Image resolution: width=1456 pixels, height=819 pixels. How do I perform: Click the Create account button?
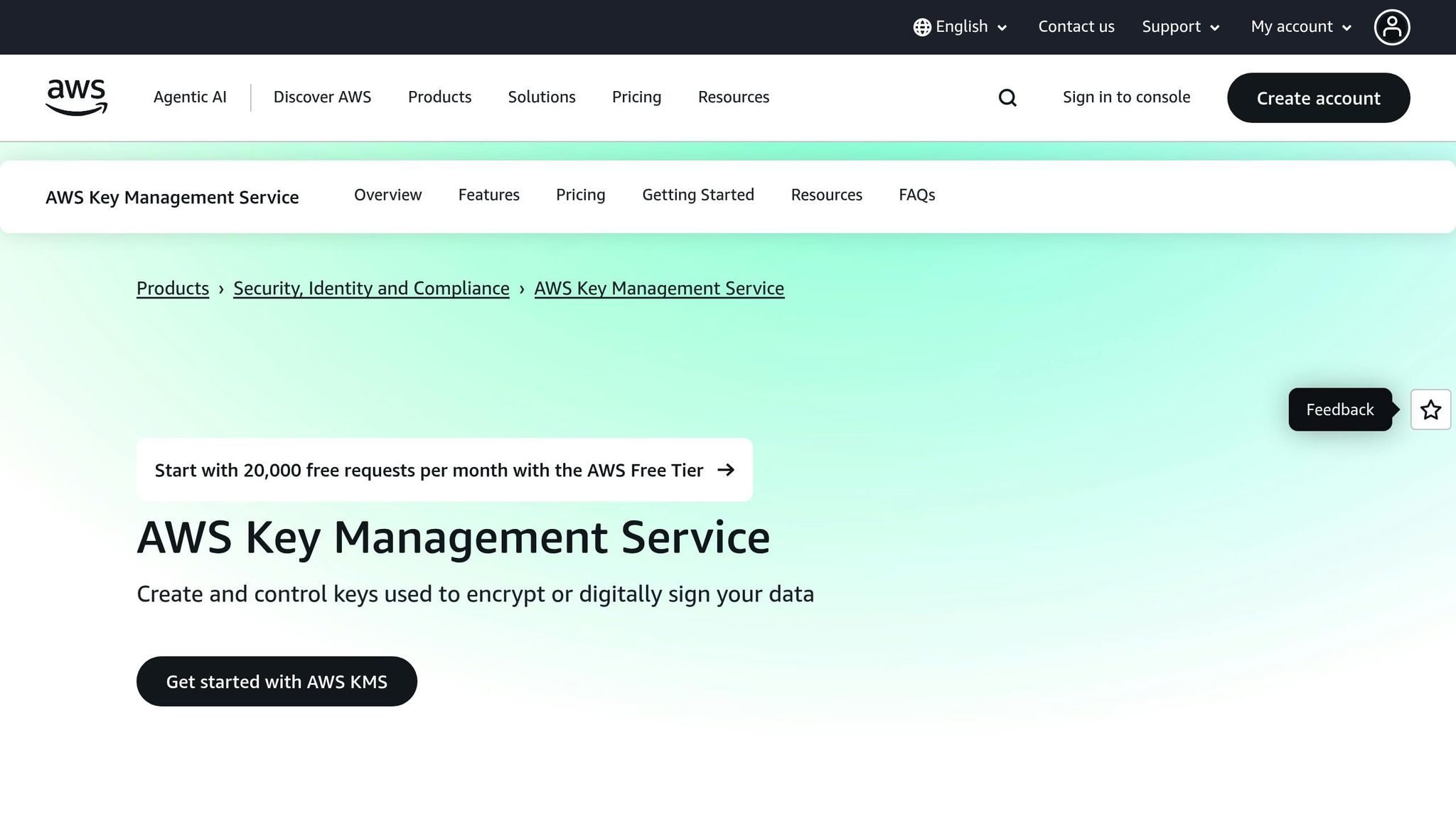(1318, 98)
